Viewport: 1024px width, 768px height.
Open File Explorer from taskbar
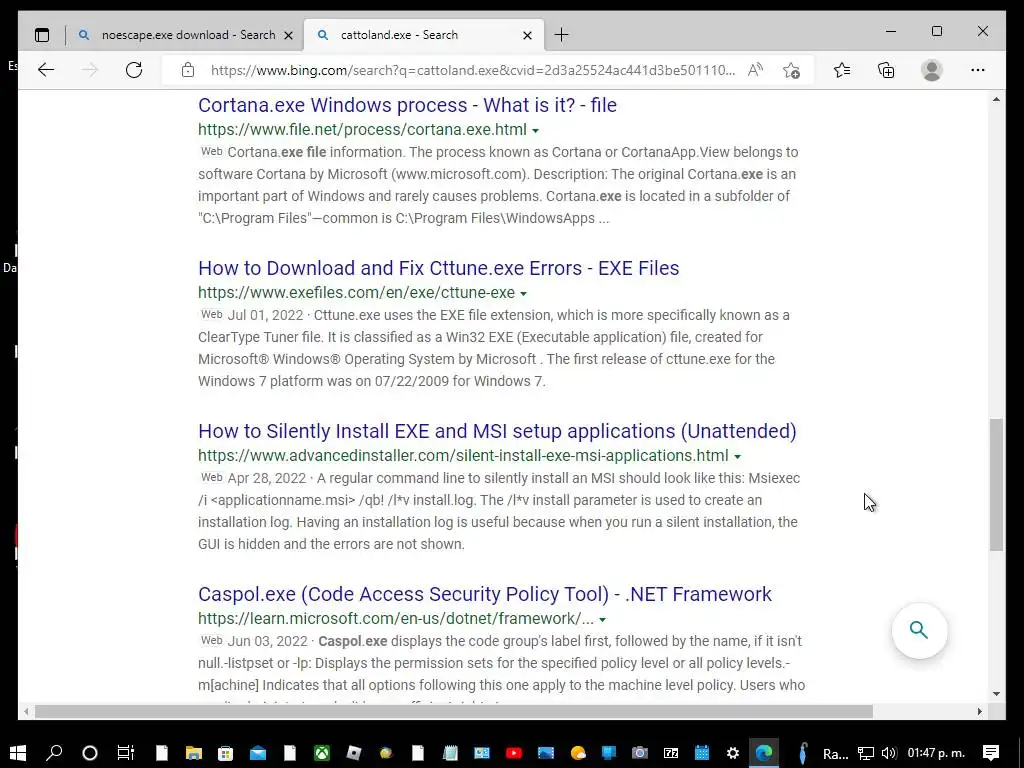tap(194, 753)
